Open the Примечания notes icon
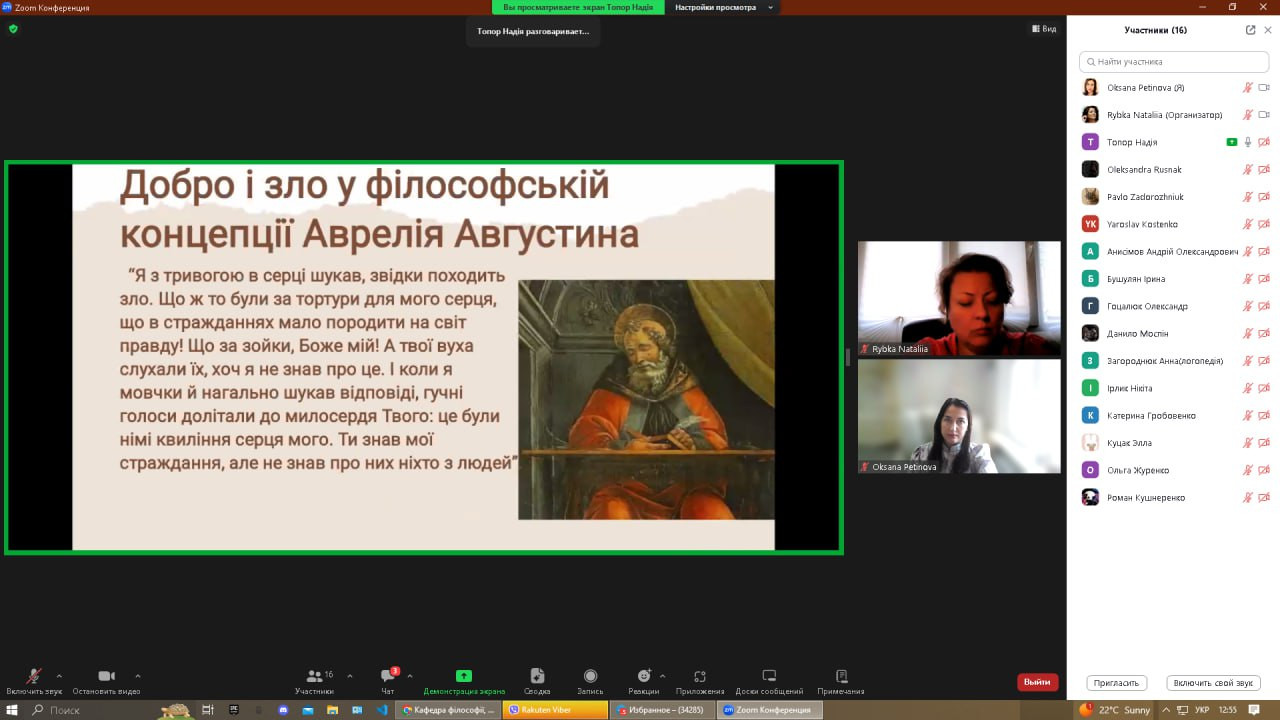The height and width of the screenshot is (720, 1280). pyautogui.click(x=841, y=677)
